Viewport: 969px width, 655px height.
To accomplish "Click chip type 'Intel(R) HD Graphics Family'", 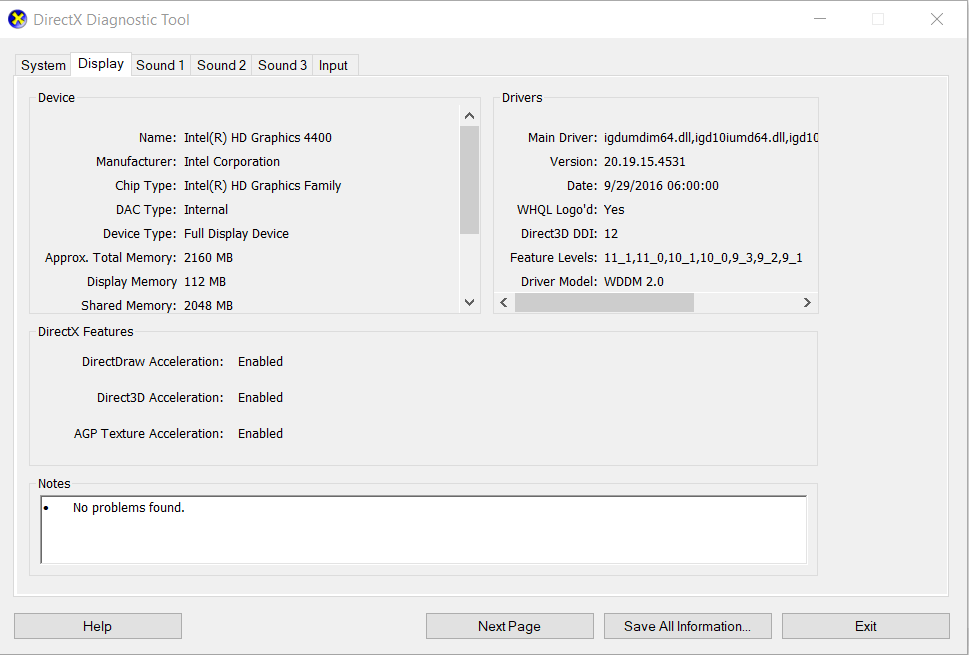I will (263, 186).
